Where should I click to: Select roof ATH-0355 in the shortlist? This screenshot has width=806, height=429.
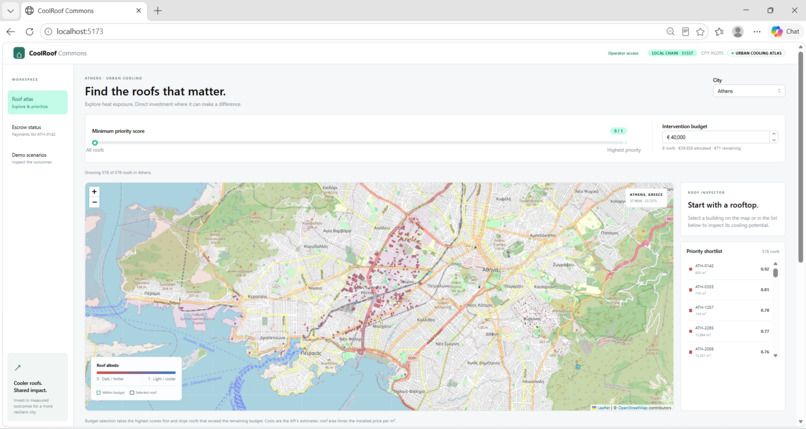(x=729, y=290)
